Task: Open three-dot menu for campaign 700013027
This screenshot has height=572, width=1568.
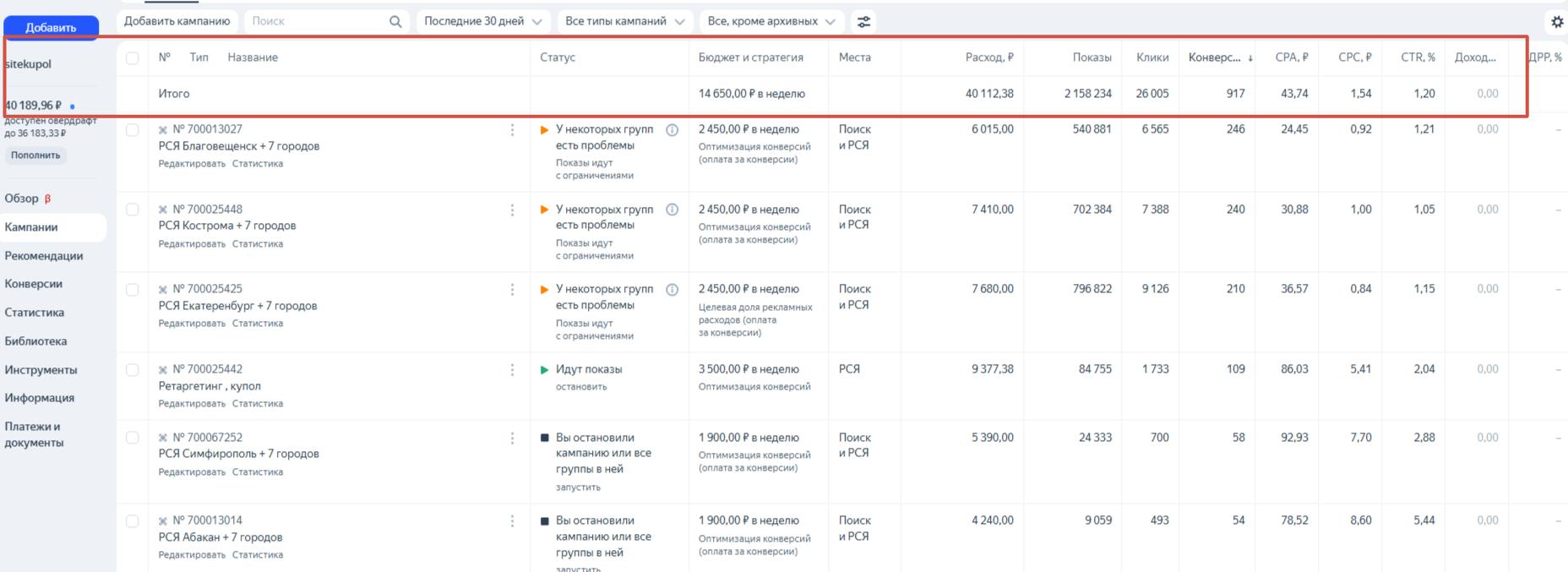Action: 512,130
